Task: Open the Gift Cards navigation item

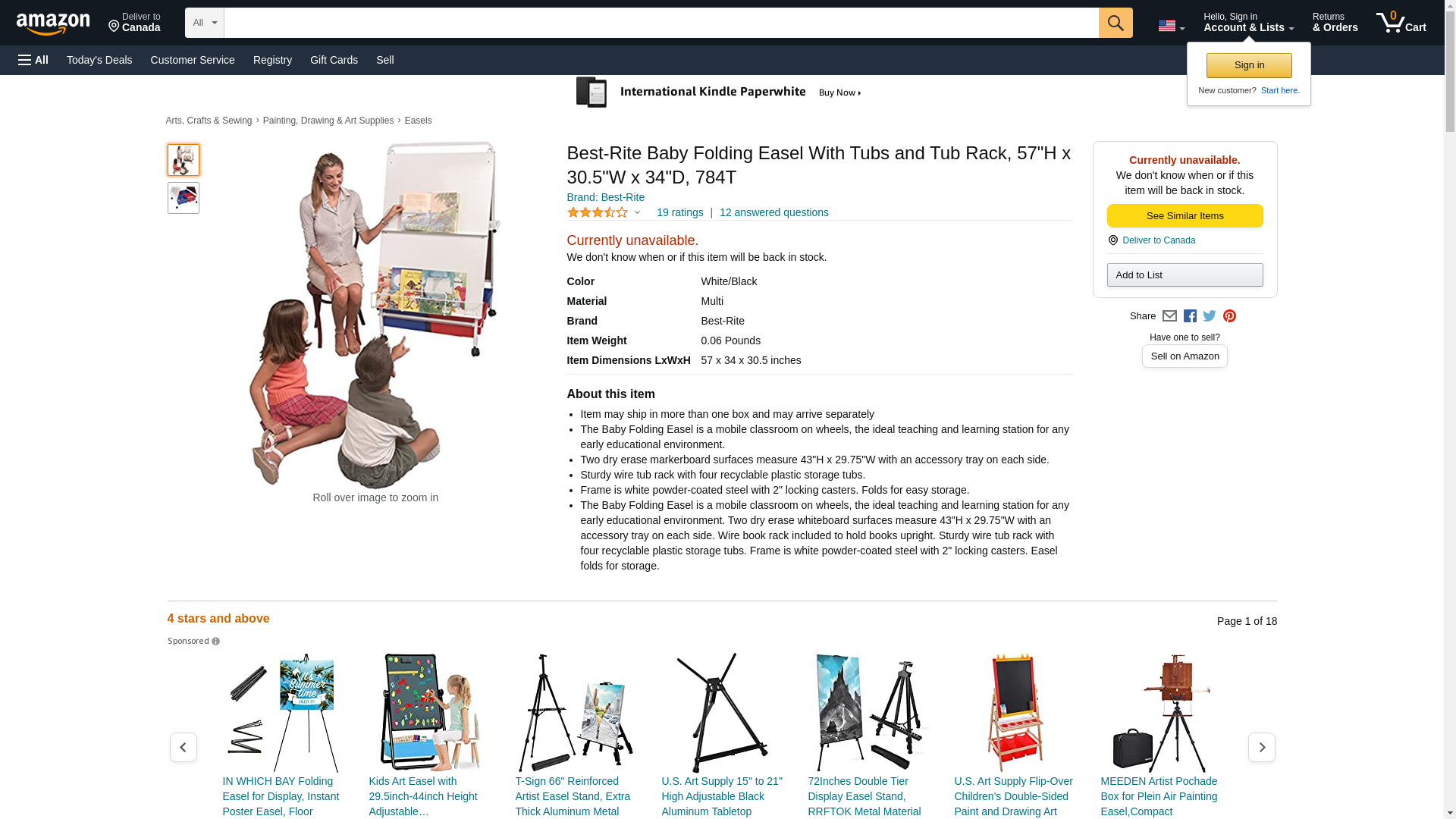Action: coord(334,60)
